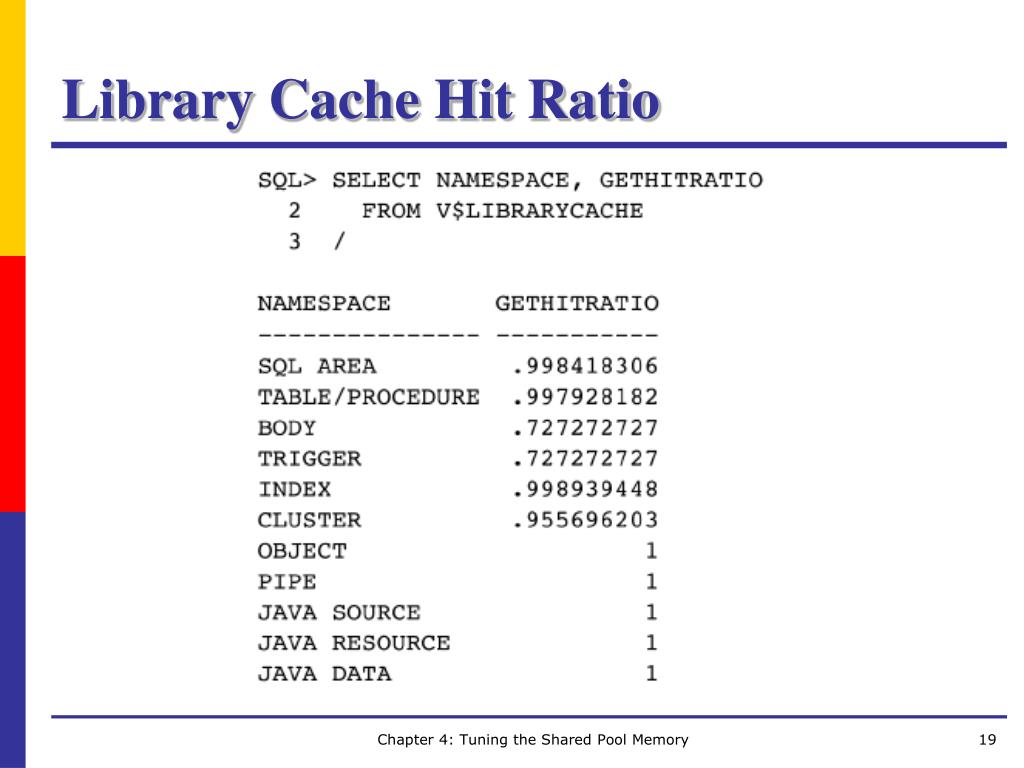Click the ratio 1 in JAVA RESOURCE row
The image size is (1024, 768).
point(651,643)
